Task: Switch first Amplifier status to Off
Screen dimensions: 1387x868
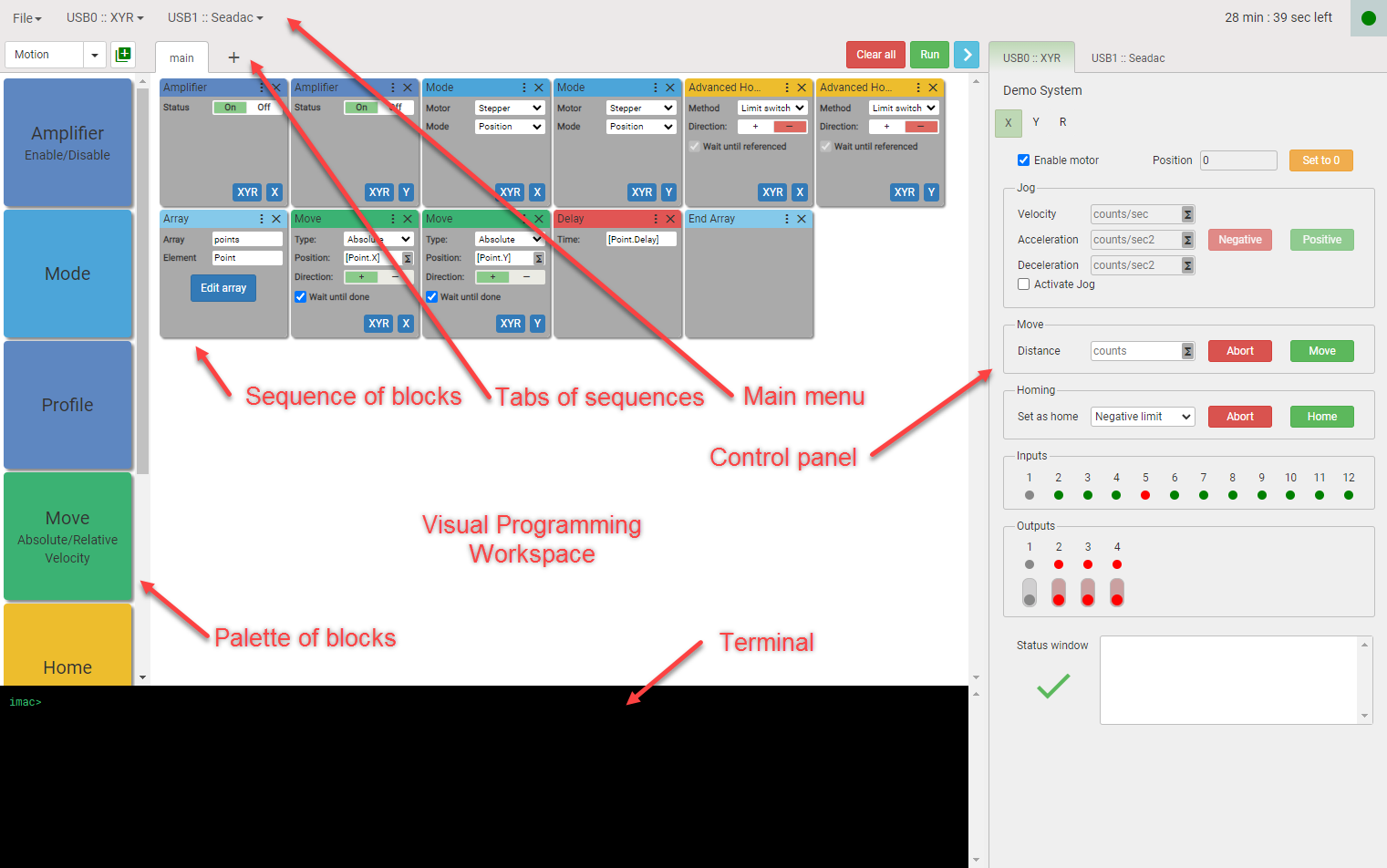Action: click(264, 108)
